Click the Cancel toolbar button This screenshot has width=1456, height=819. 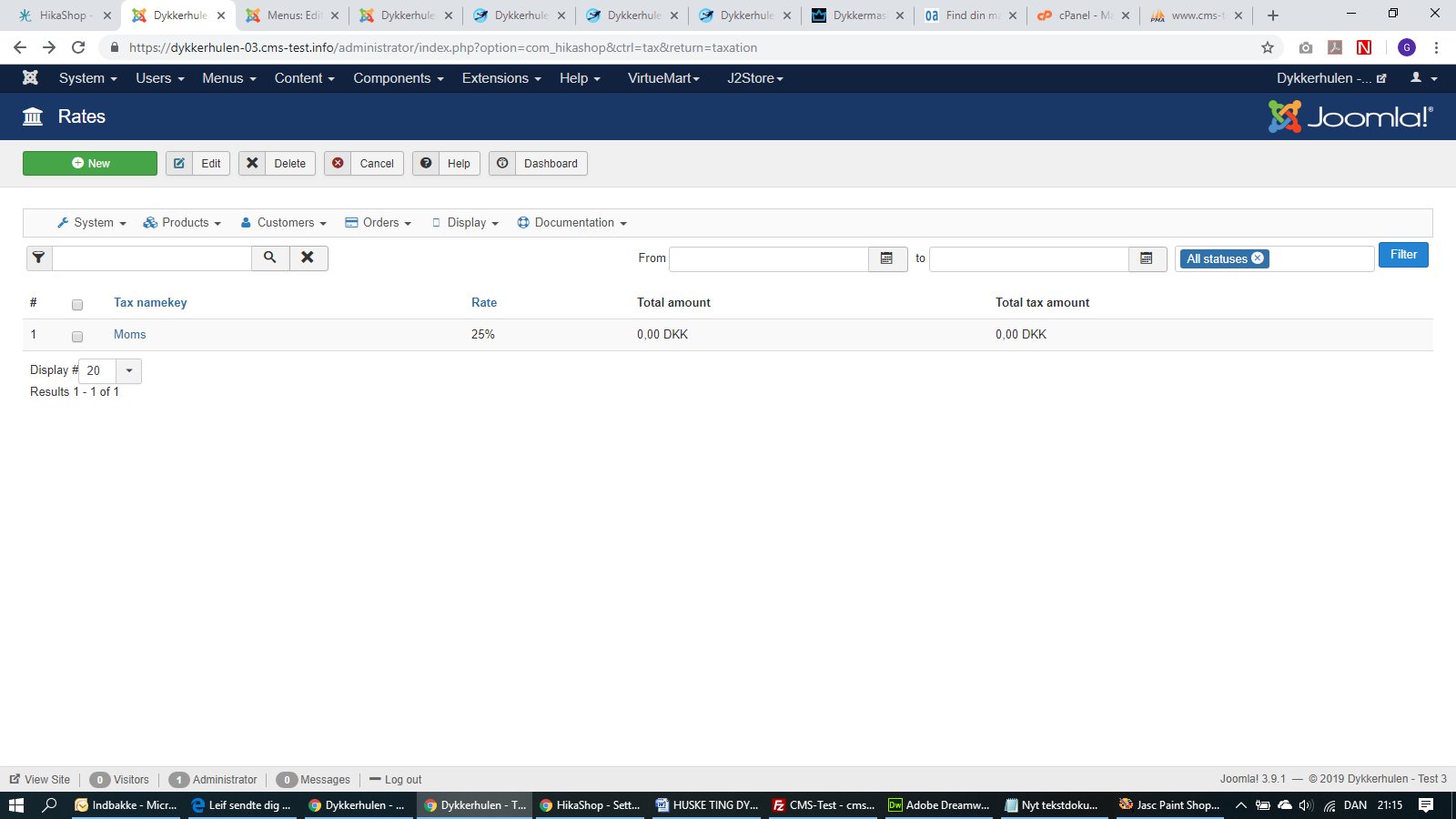[x=364, y=164]
